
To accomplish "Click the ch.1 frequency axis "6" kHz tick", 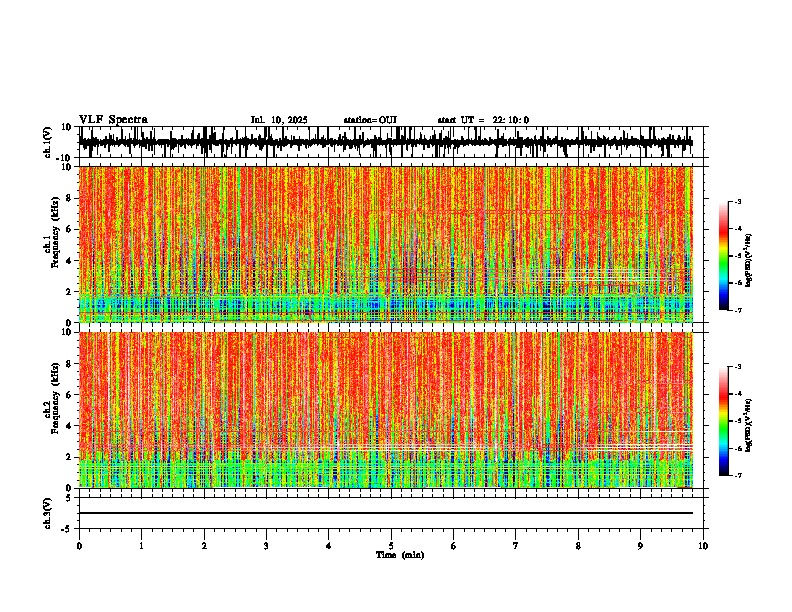I will pos(70,229).
